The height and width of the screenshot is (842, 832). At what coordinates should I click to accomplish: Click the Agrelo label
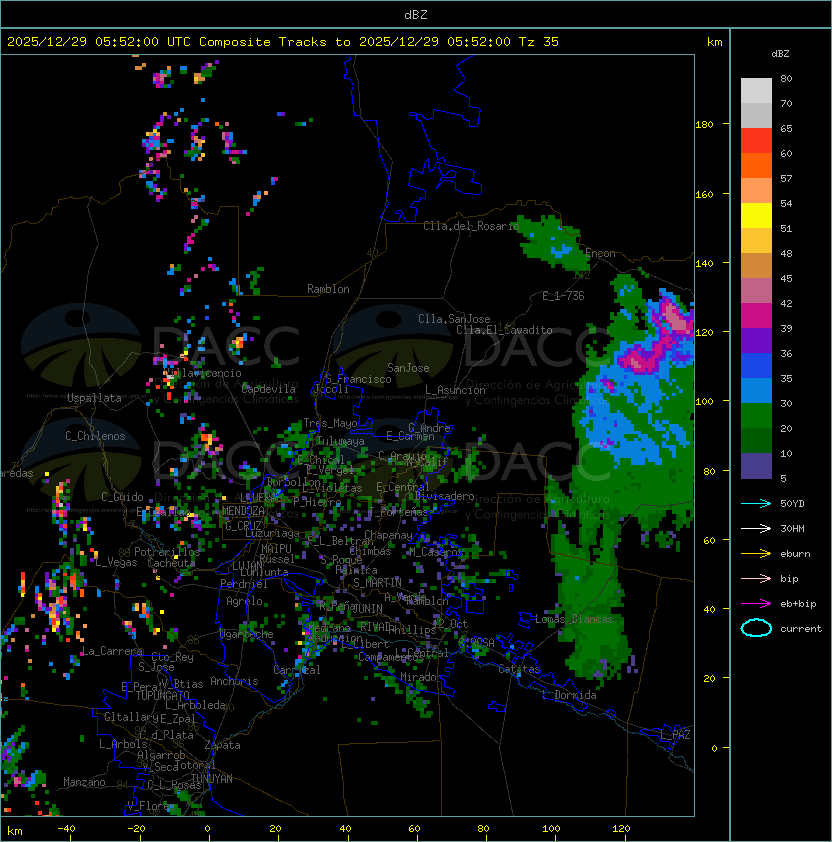click(x=244, y=601)
